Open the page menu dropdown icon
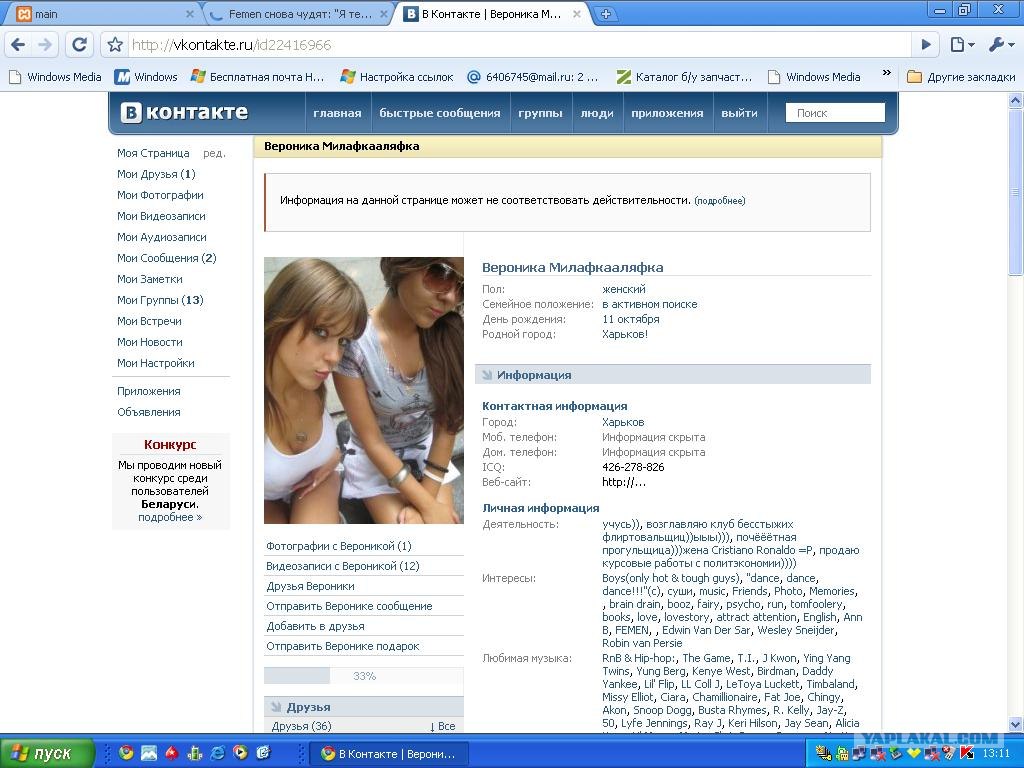Image resolution: width=1024 pixels, height=768 pixels. coord(963,44)
